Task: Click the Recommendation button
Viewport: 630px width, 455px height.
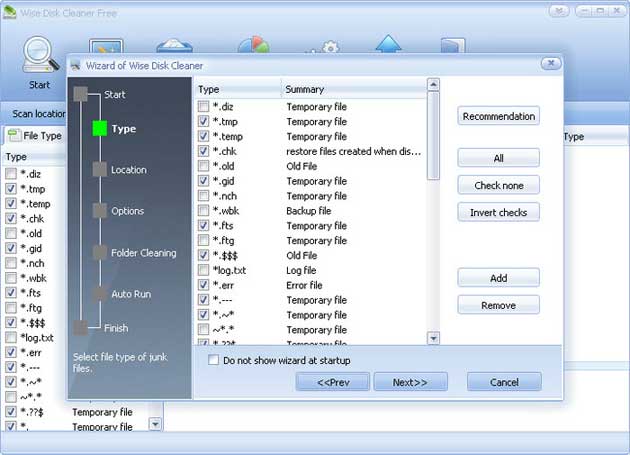Action: [x=498, y=116]
